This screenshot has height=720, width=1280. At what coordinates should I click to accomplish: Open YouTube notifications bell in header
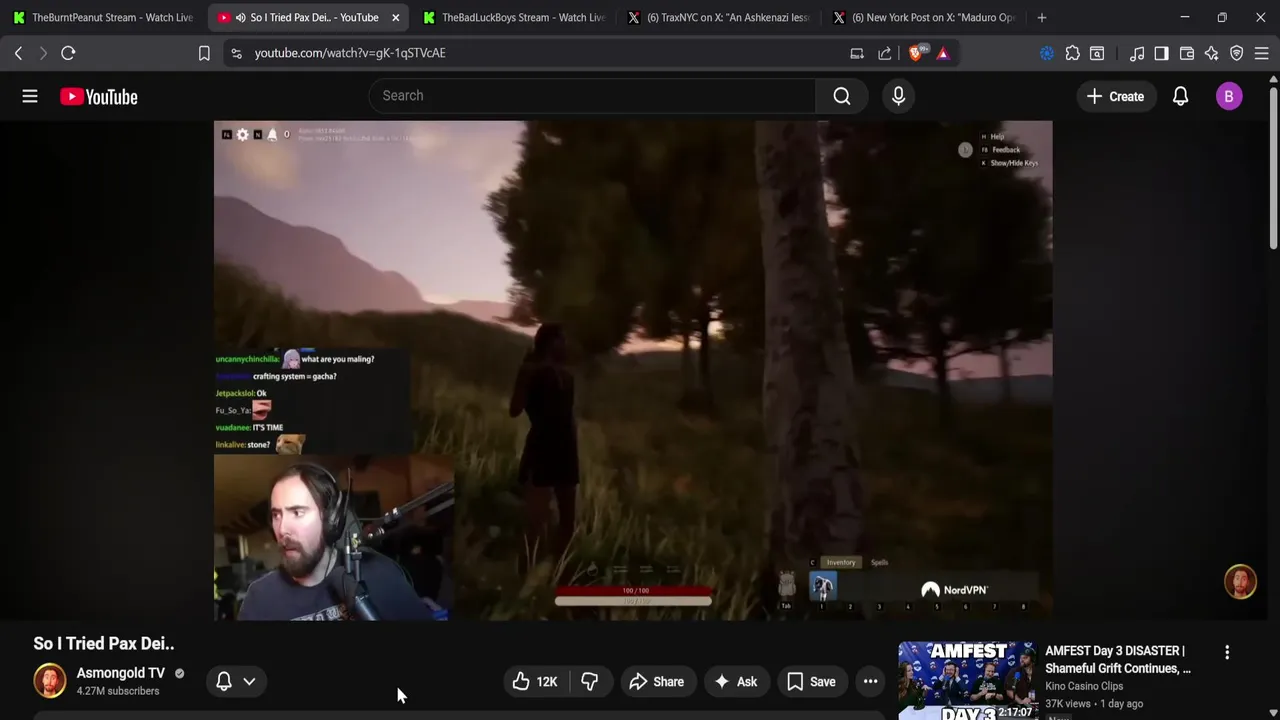tap(1180, 96)
